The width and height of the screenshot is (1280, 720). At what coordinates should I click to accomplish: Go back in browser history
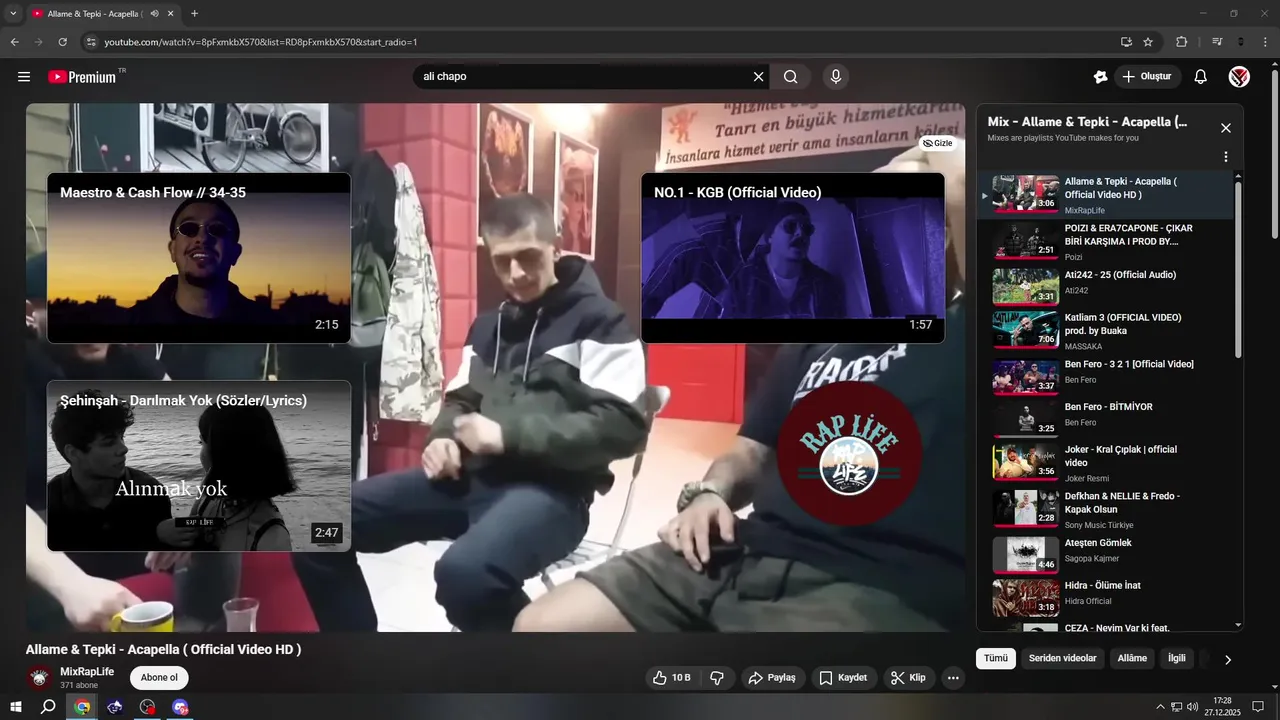click(14, 42)
